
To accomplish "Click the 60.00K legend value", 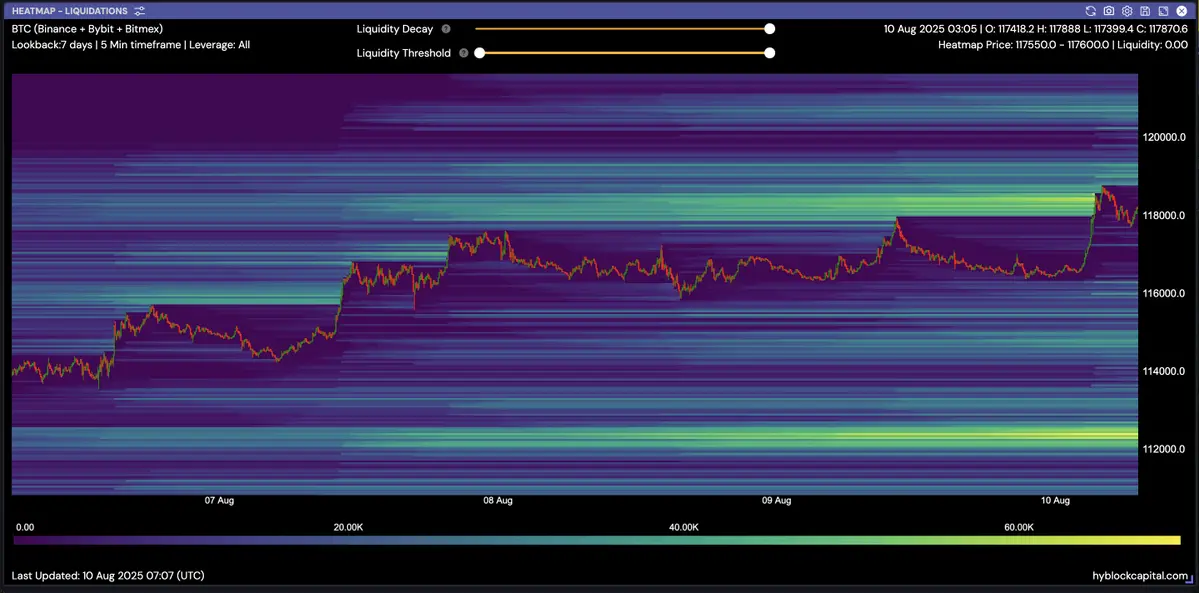I will pyautogui.click(x=1019, y=527).
